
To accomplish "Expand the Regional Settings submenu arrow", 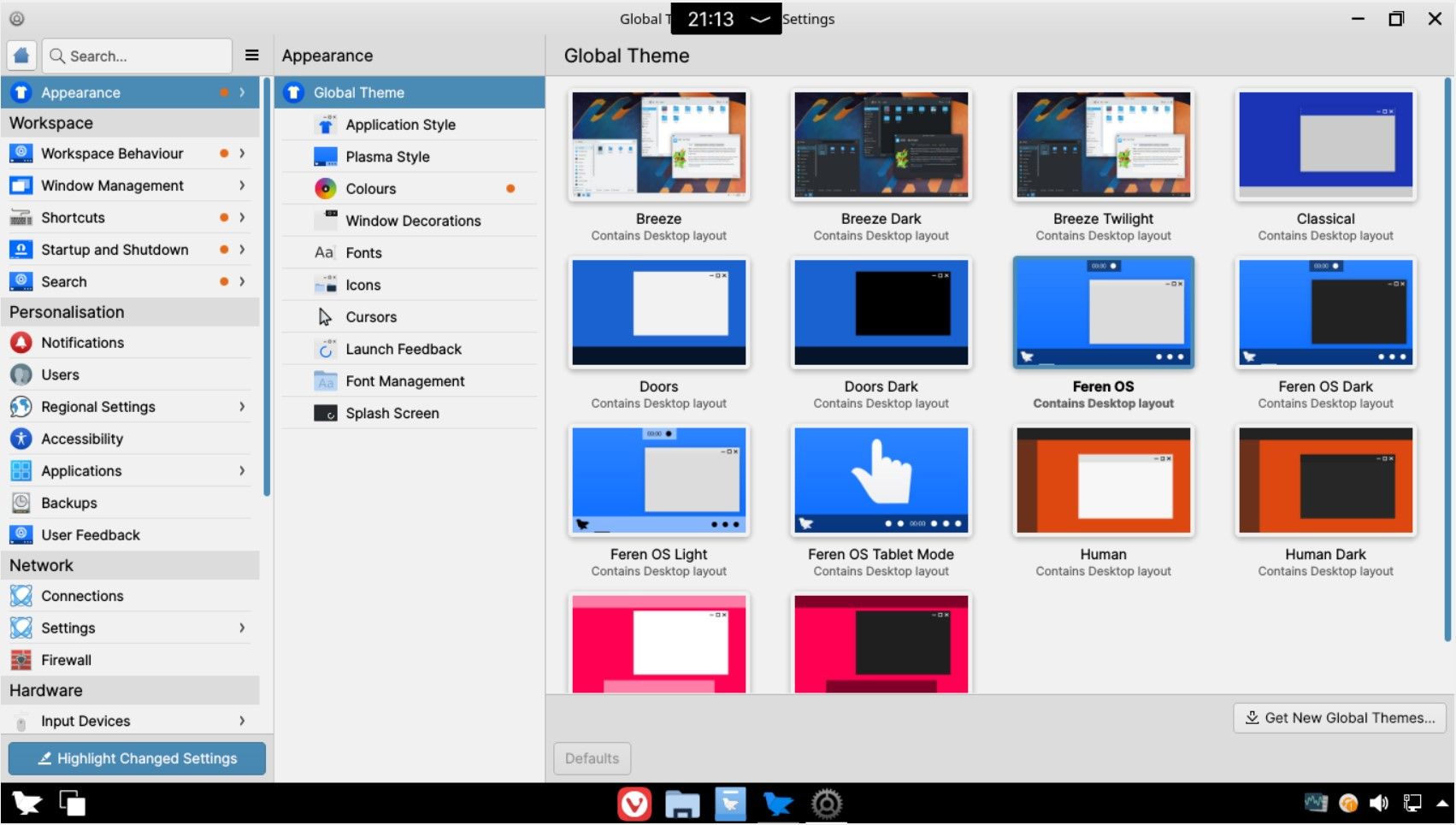I will coord(242,407).
